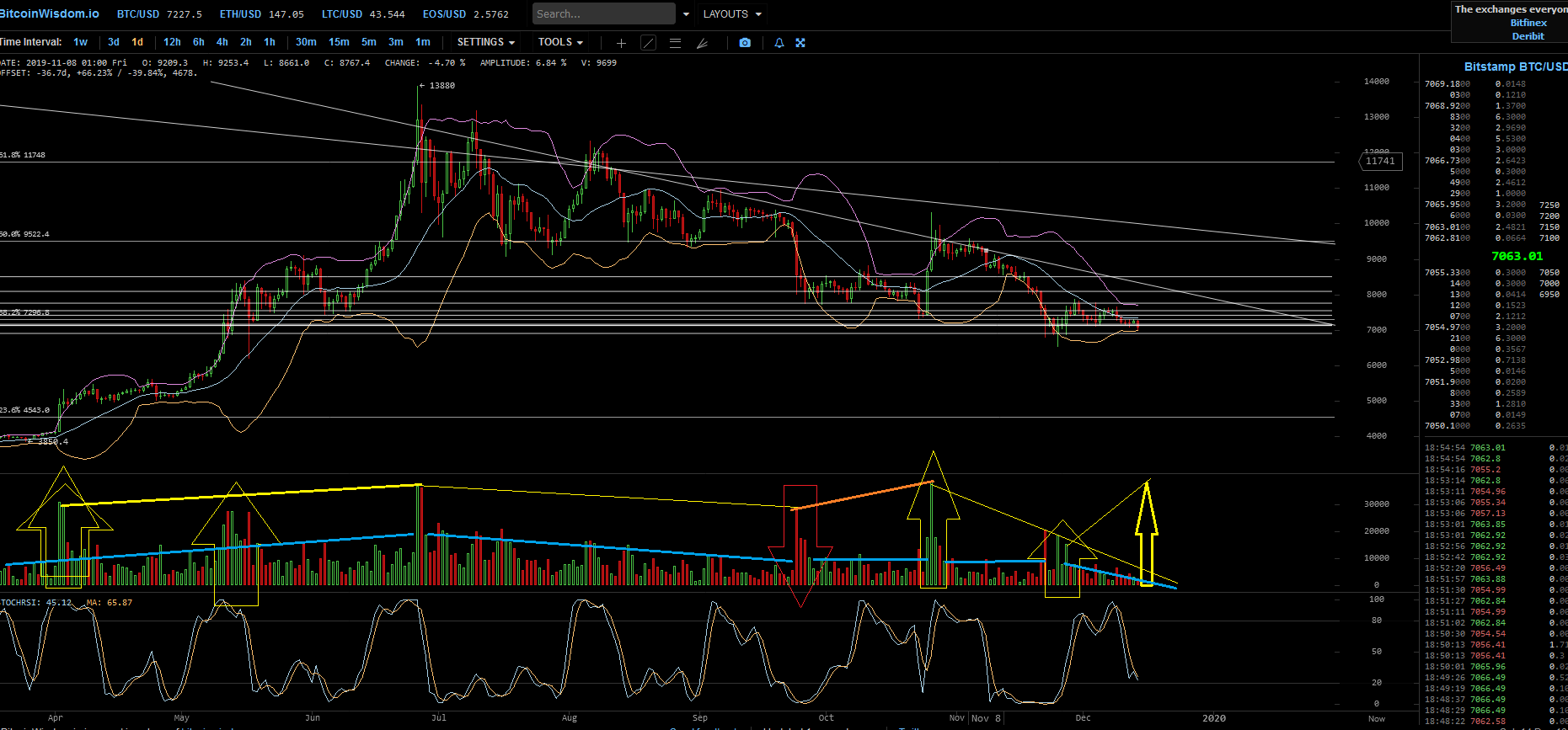Click the Time Interval label
1568x730 pixels.
click(x=31, y=42)
